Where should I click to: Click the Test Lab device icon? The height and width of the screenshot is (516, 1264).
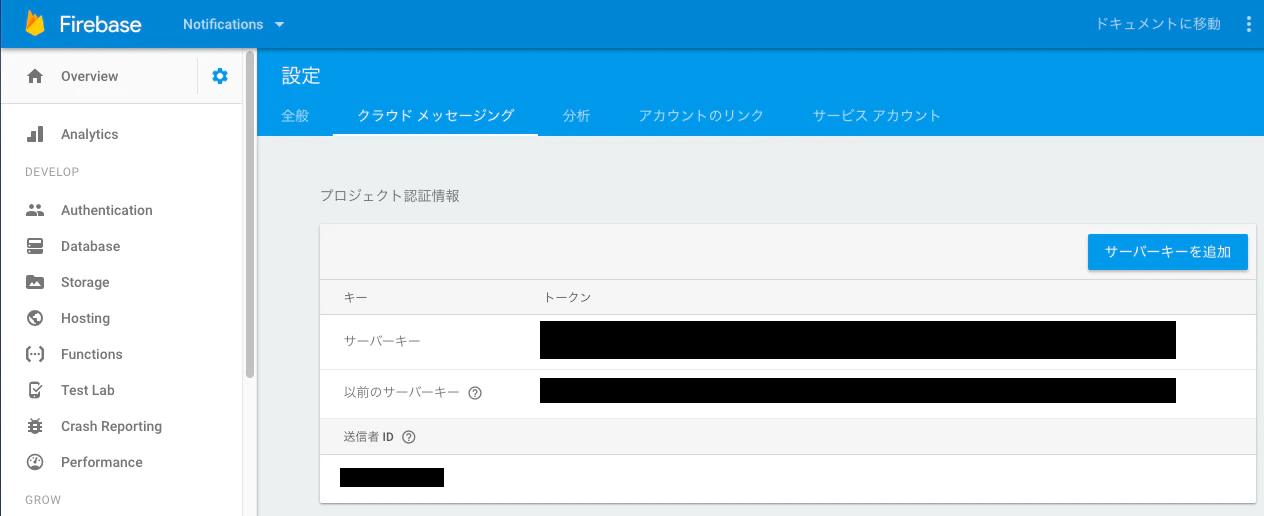(x=35, y=390)
